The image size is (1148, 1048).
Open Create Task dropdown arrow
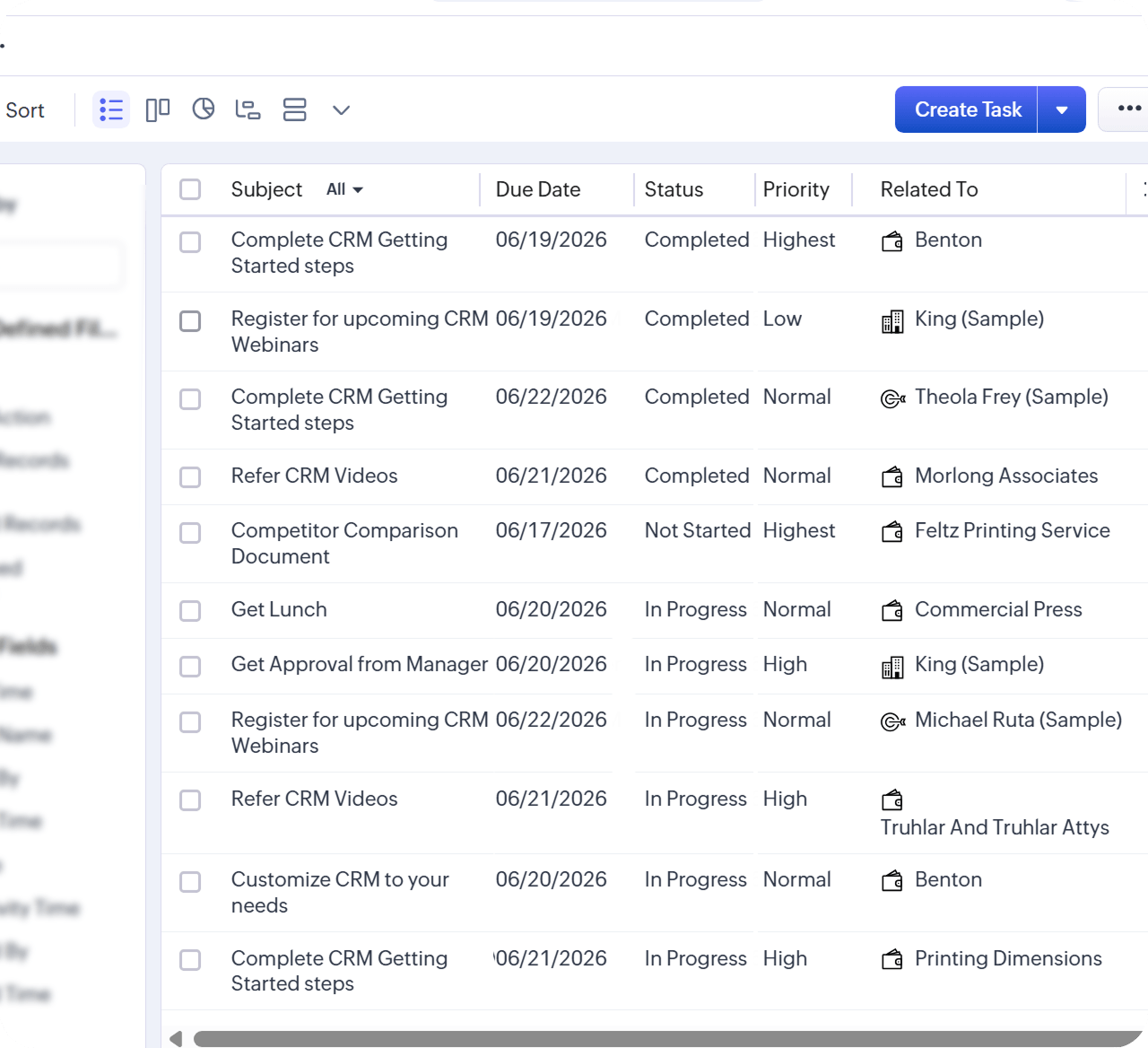coord(1062,109)
